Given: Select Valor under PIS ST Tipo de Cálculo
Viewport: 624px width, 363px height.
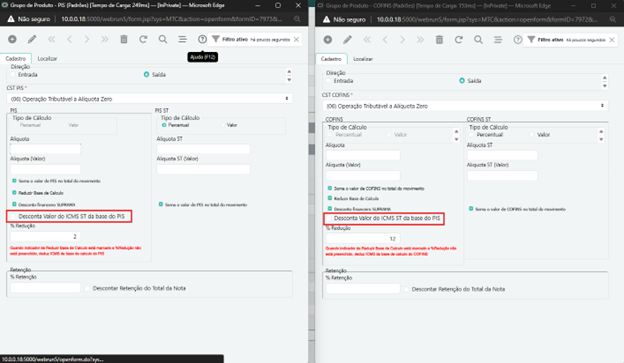Looking at the screenshot, I should pyautogui.click(x=223, y=125).
